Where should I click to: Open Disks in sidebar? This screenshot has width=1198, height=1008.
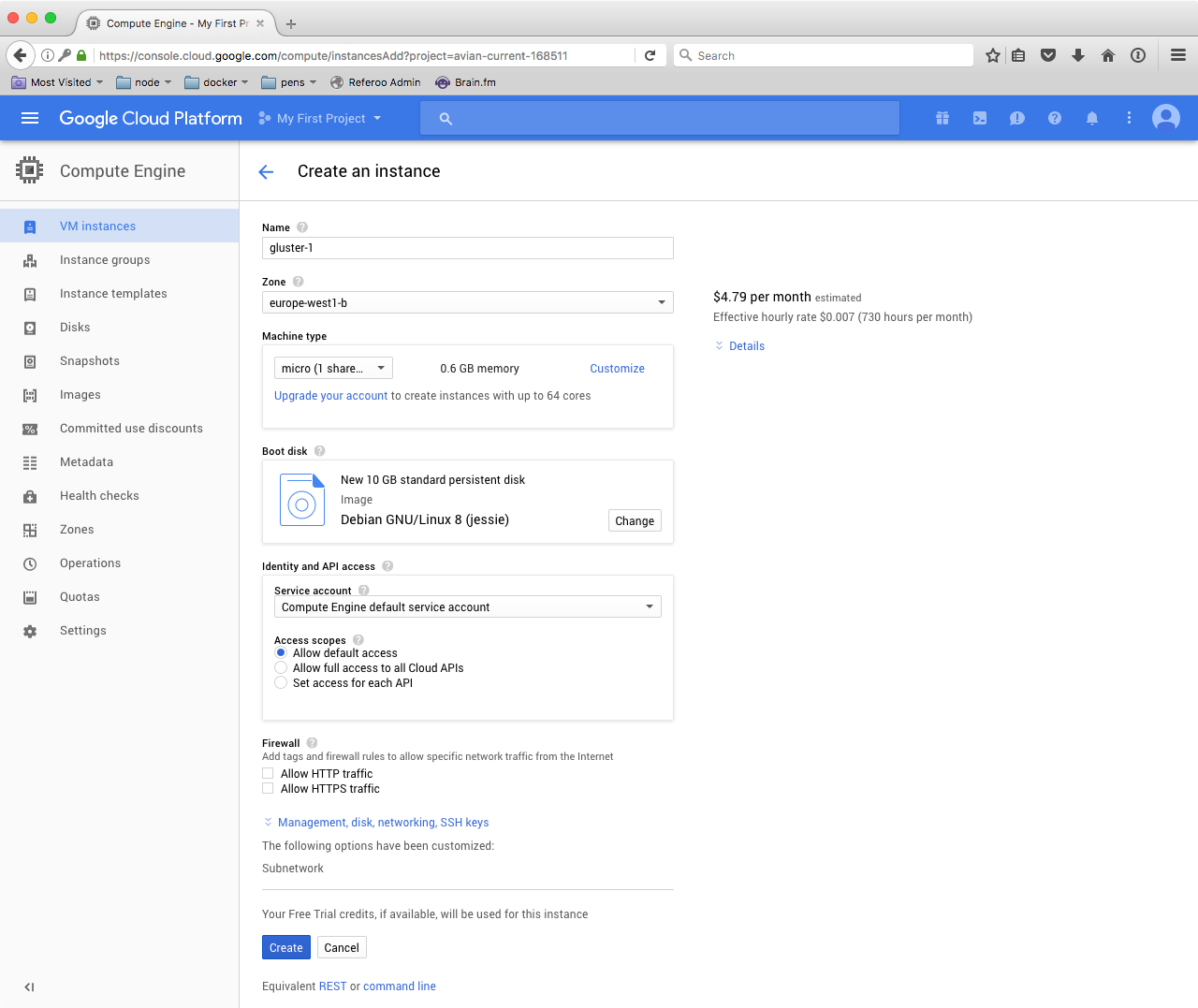pyautogui.click(x=119, y=327)
